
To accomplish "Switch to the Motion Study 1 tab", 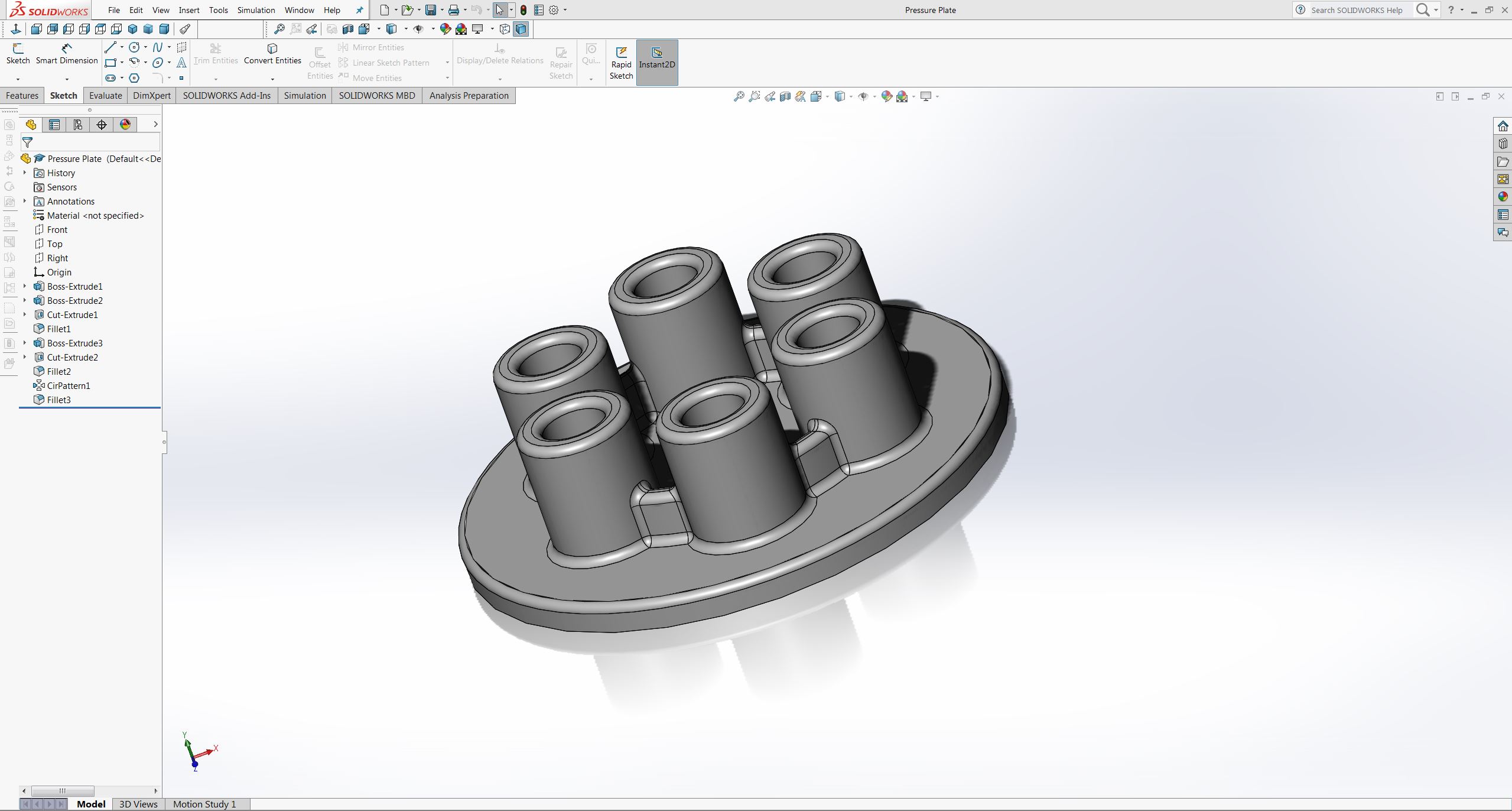I will pos(204,804).
